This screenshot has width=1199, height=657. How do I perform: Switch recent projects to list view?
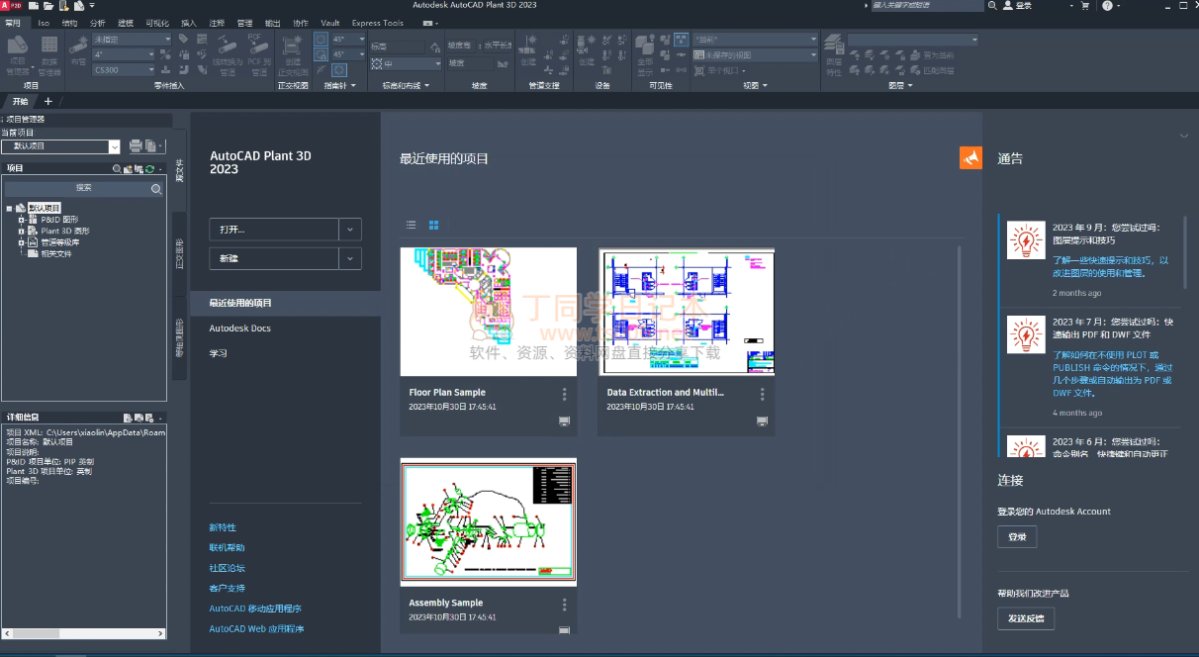(x=411, y=225)
